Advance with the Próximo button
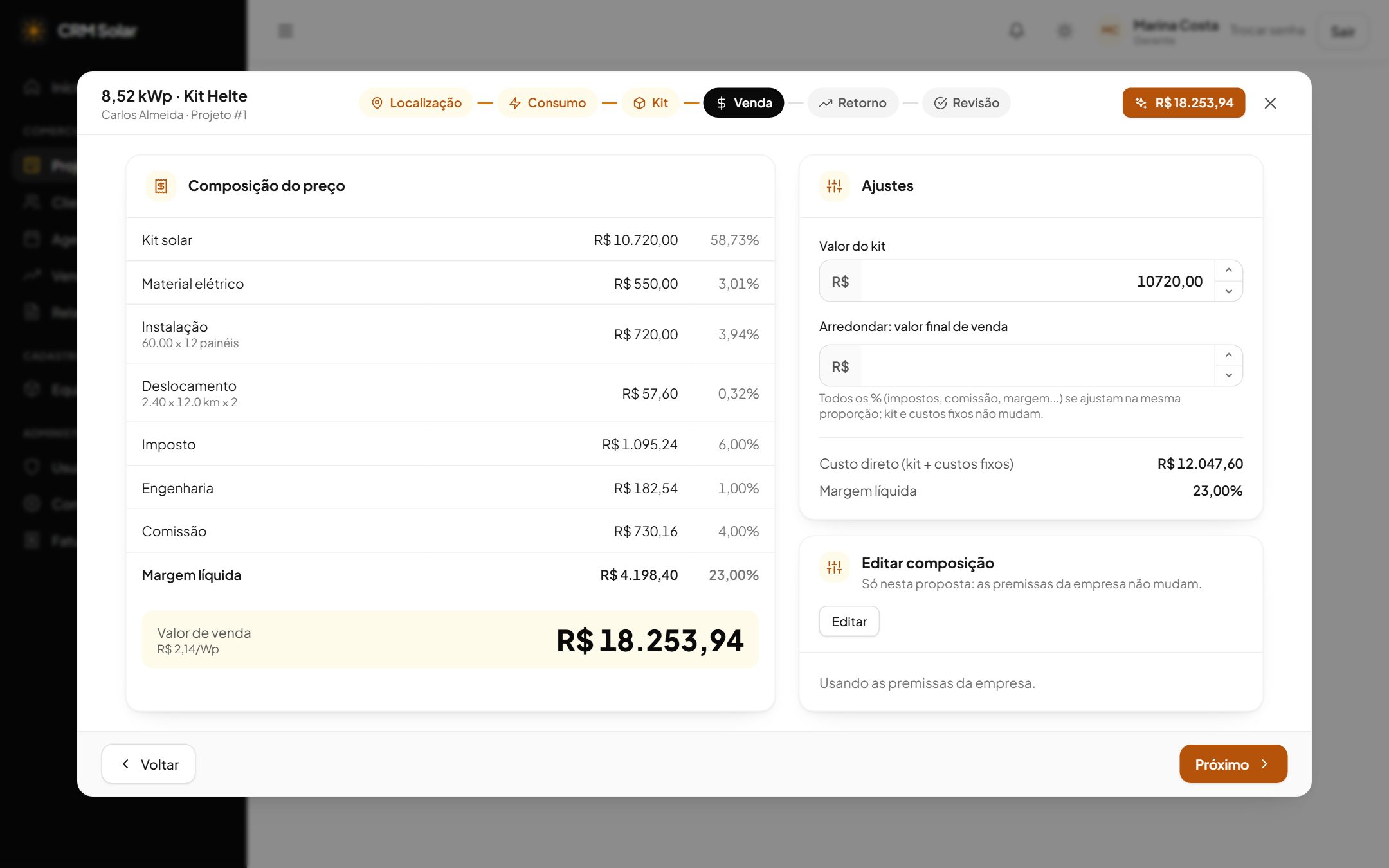1389x868 pixels. tap(1233, 764)
